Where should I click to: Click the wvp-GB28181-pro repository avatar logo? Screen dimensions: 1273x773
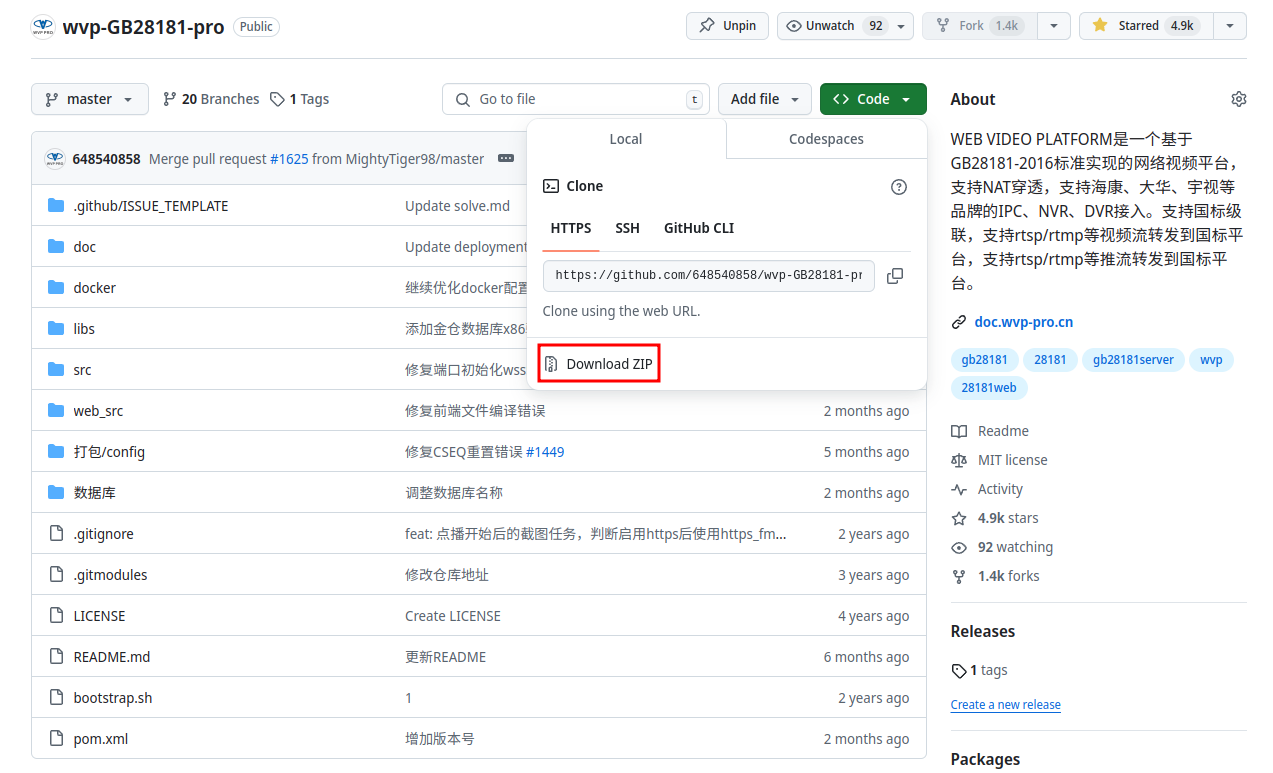(x=43, y=27)
